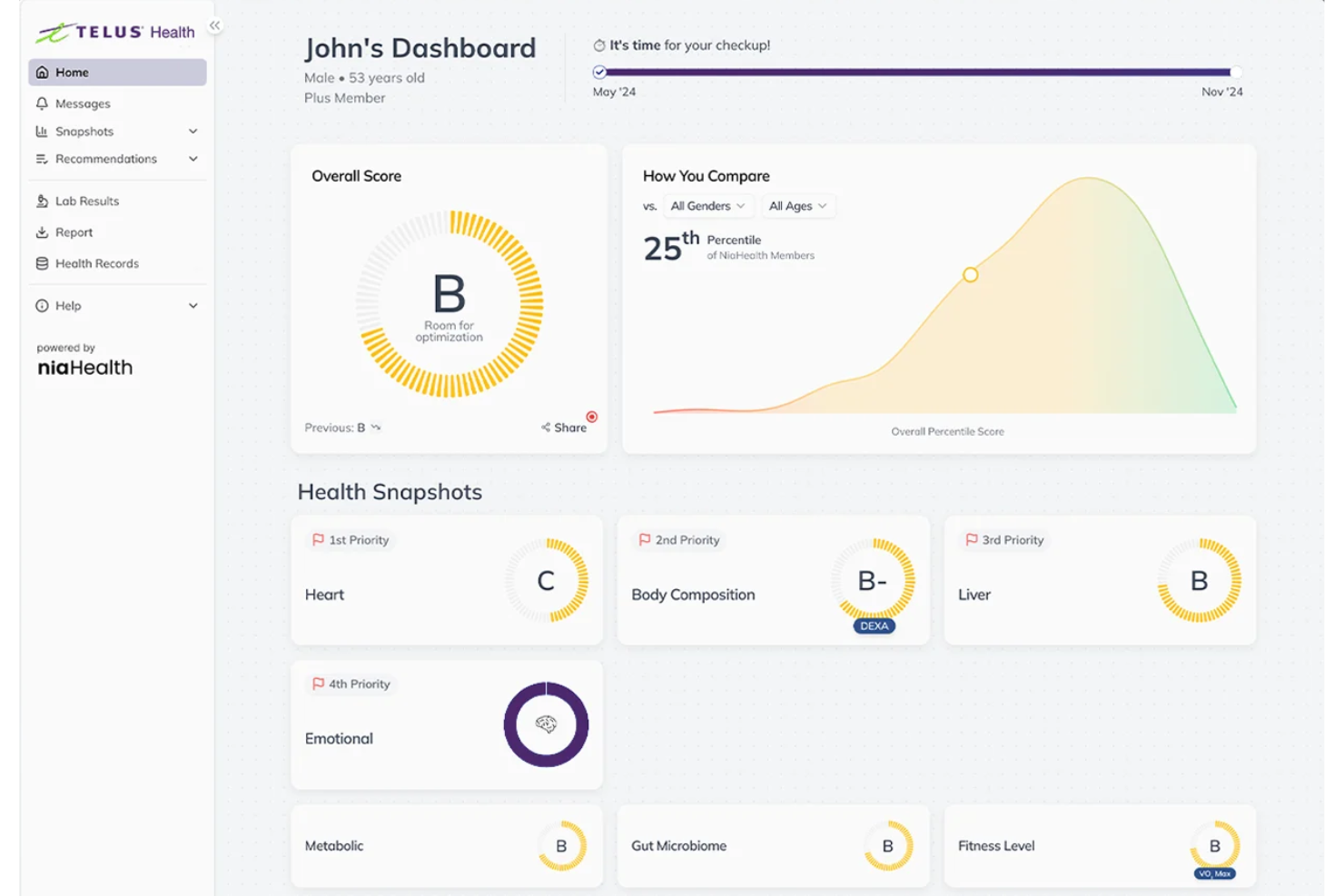Click the Liver B grade ring

tap(1199, 580)
